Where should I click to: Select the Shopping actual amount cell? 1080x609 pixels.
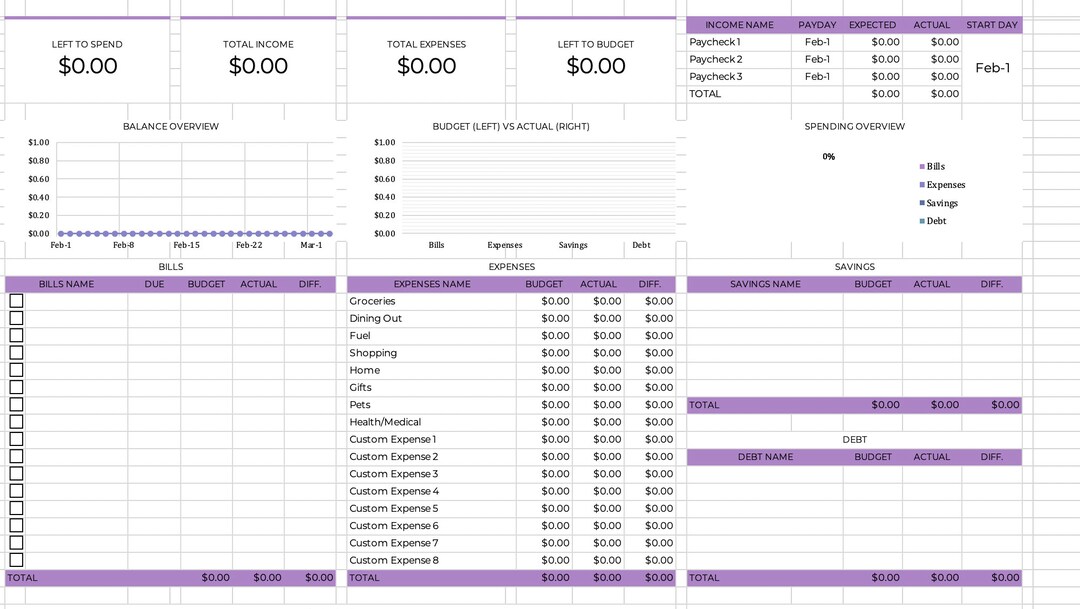(x=599, y=353)
